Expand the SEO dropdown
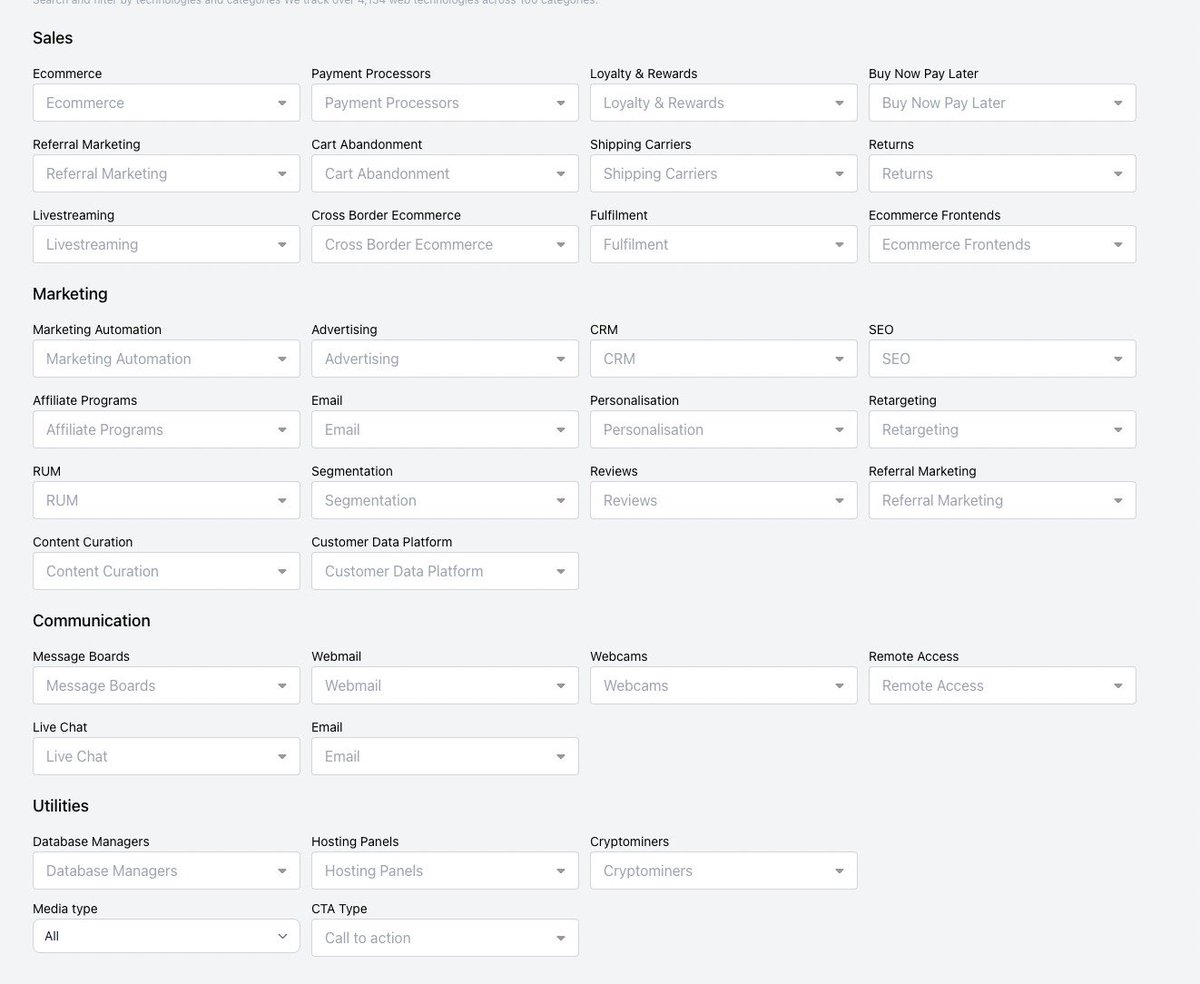This screenshot has width=1200, height=984. coord(1002,359)
